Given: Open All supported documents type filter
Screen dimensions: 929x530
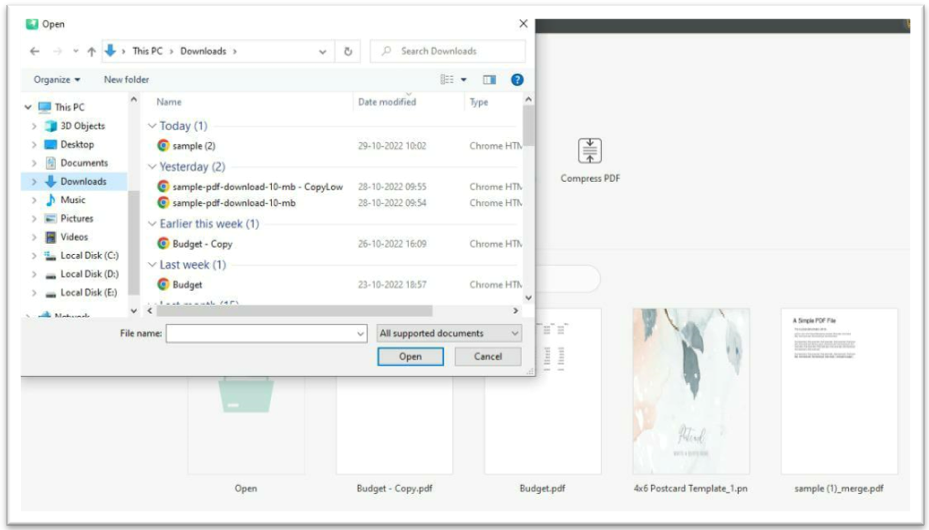Looking at the screenshot, I should click(x=449, y=333).
